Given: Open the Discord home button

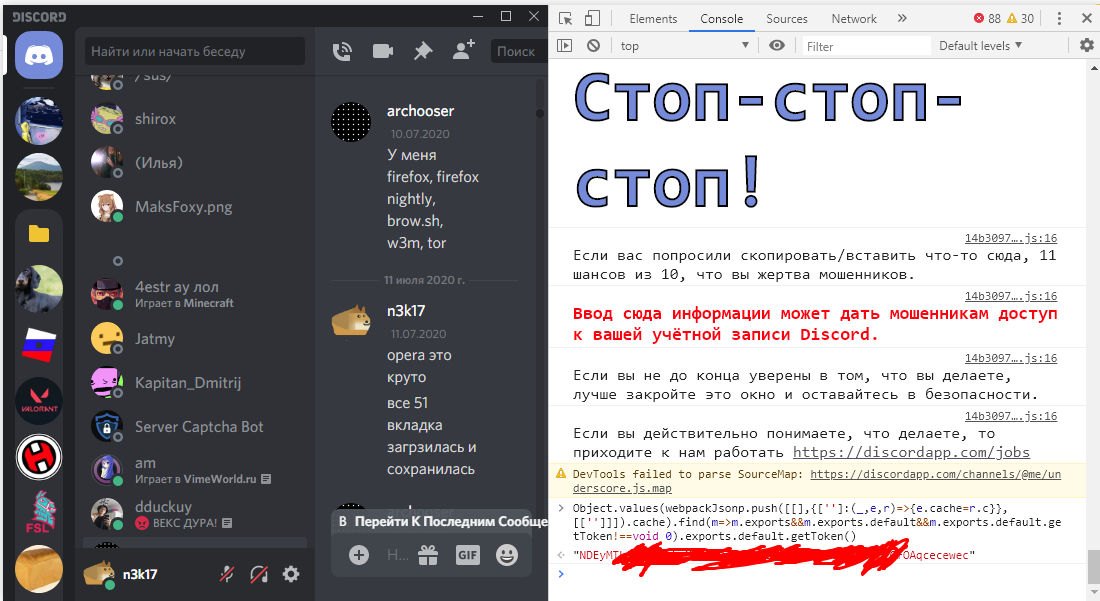Looking at the screenshot, I should coord(39,55).
